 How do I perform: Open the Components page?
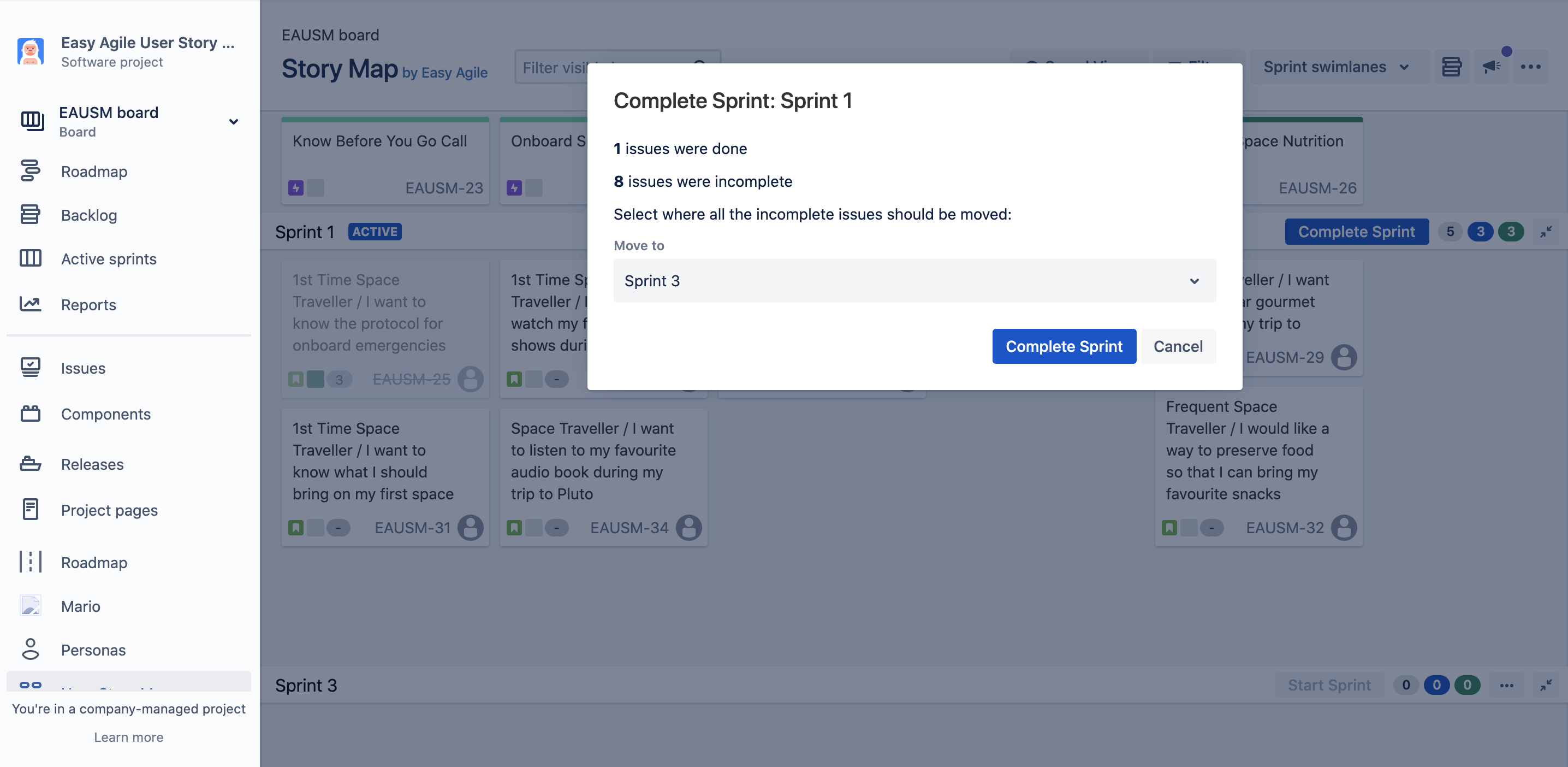105,414
